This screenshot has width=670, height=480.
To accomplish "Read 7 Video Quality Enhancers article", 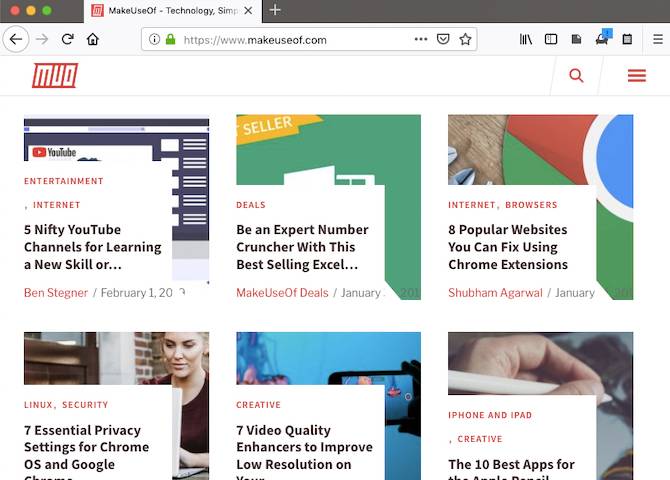I will click(304, 451).
